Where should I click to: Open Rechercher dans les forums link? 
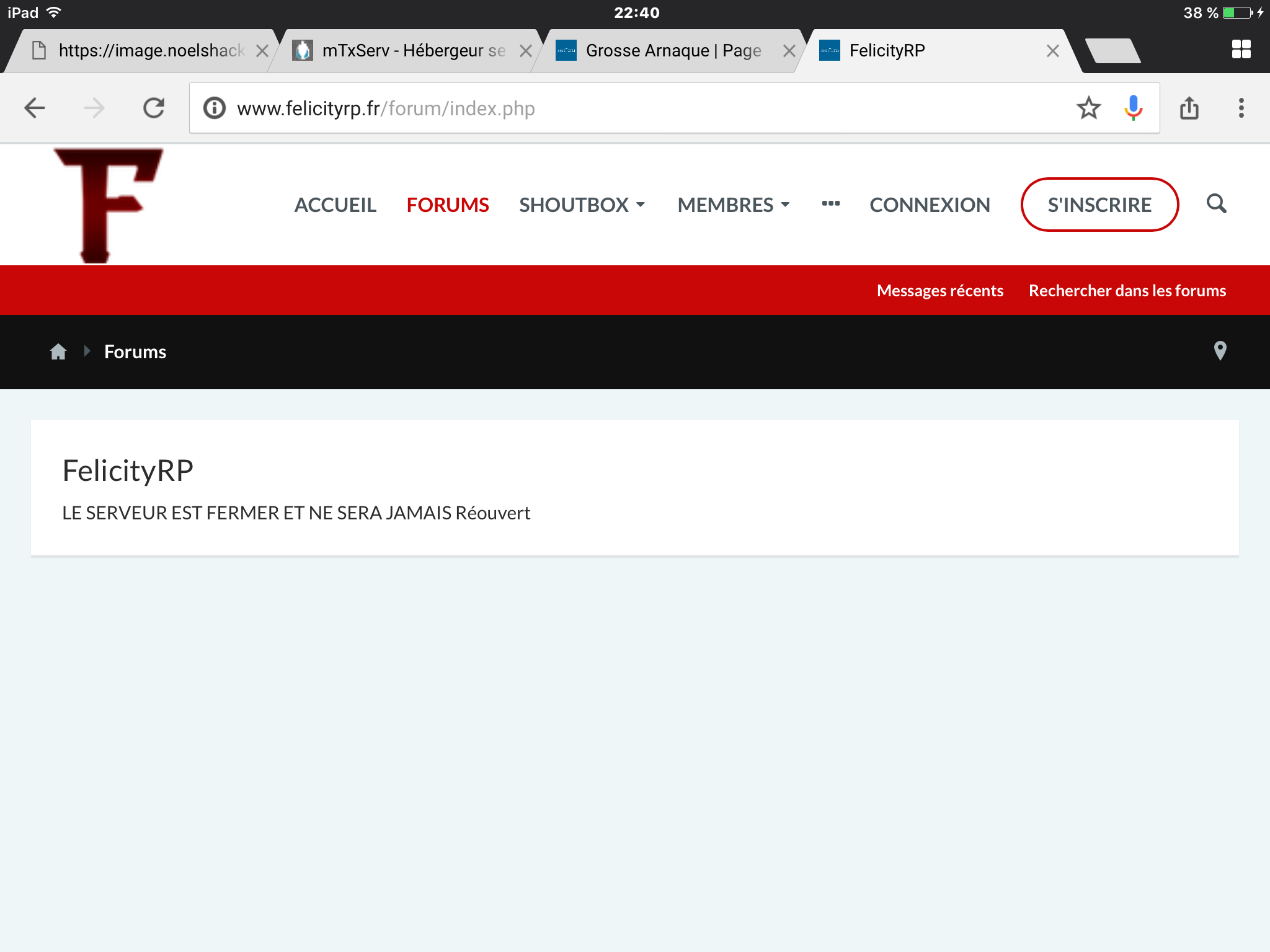click(x=1127, y=290)
